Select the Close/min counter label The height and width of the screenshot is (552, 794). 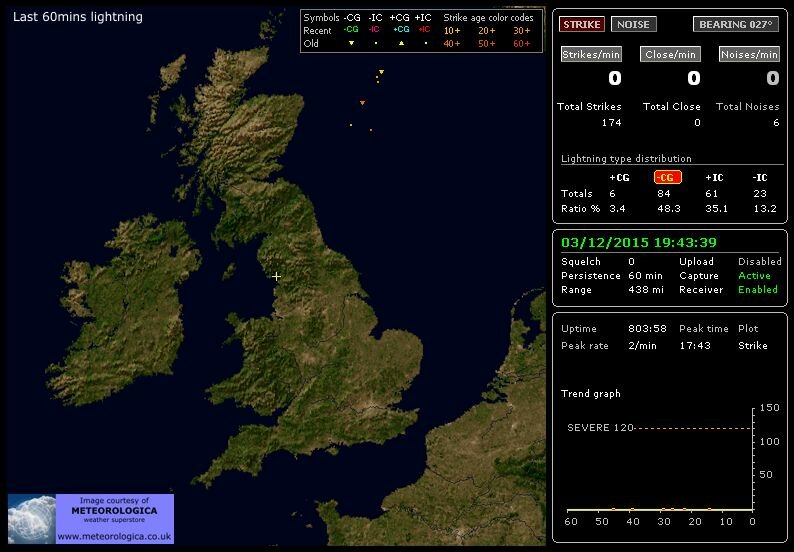tap(670, 54)
